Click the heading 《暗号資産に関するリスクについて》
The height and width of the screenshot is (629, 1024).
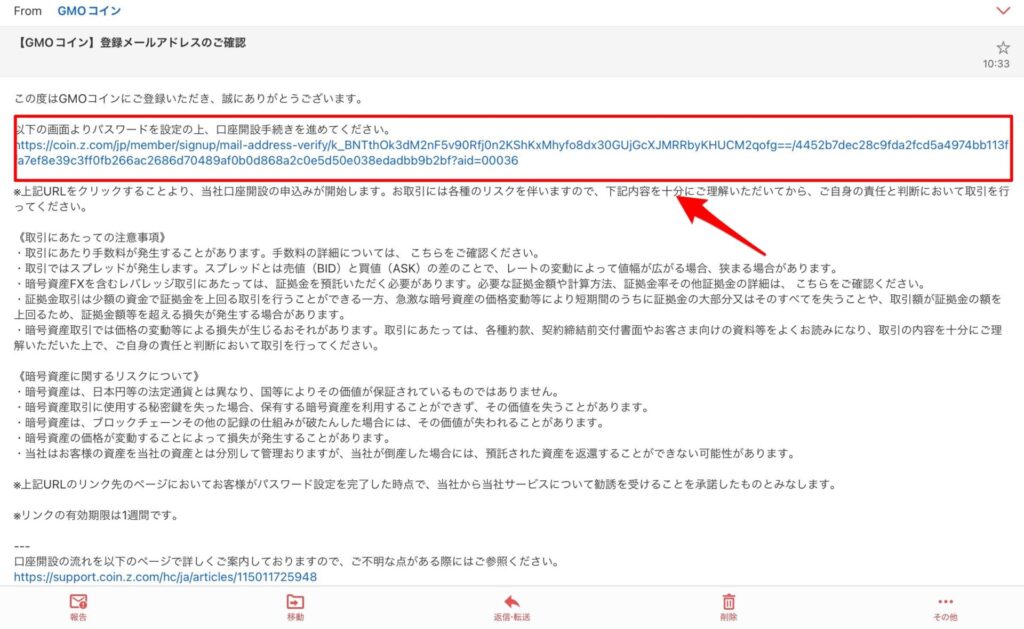click(x=108, y=376)
